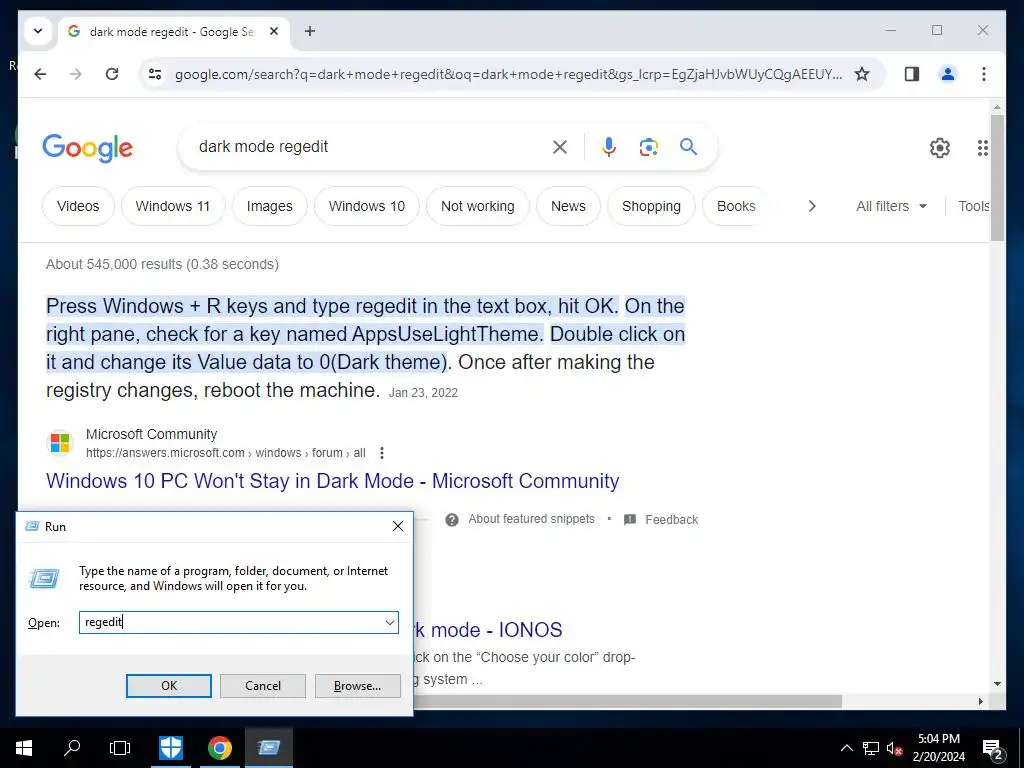The height and width of the screenshot is (768, 1024).
Task: Open the Windows Start menu
Action: [24, 748]
